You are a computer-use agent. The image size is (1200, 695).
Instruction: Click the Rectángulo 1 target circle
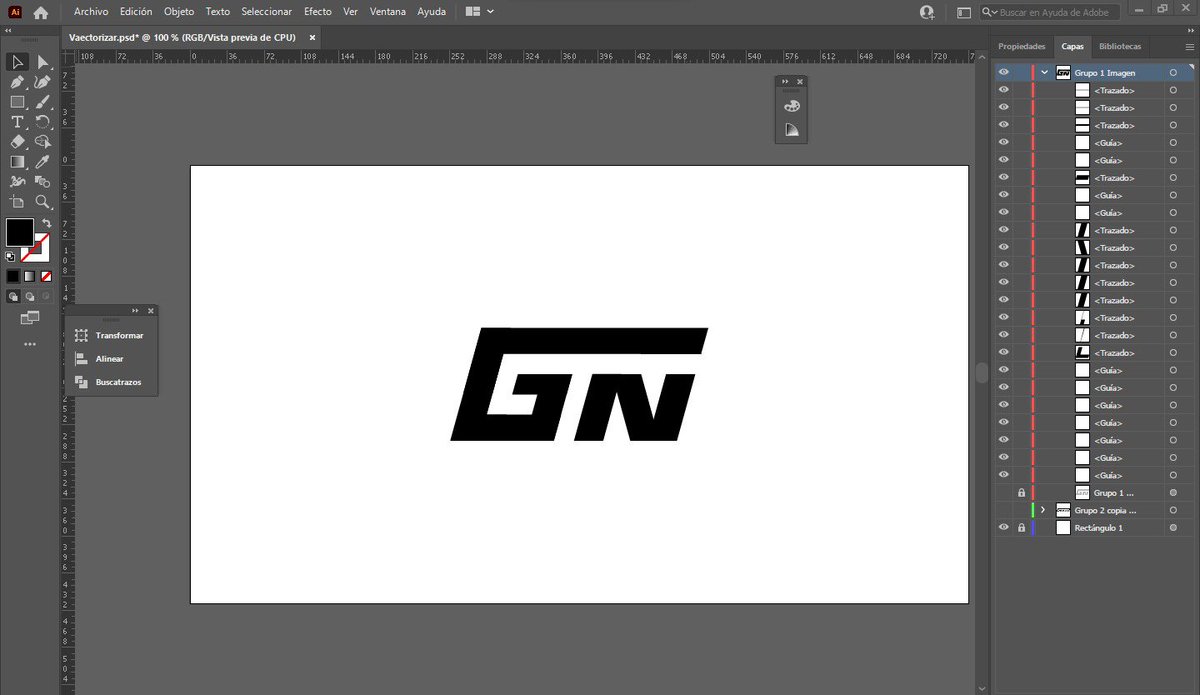click(1173, 528)
